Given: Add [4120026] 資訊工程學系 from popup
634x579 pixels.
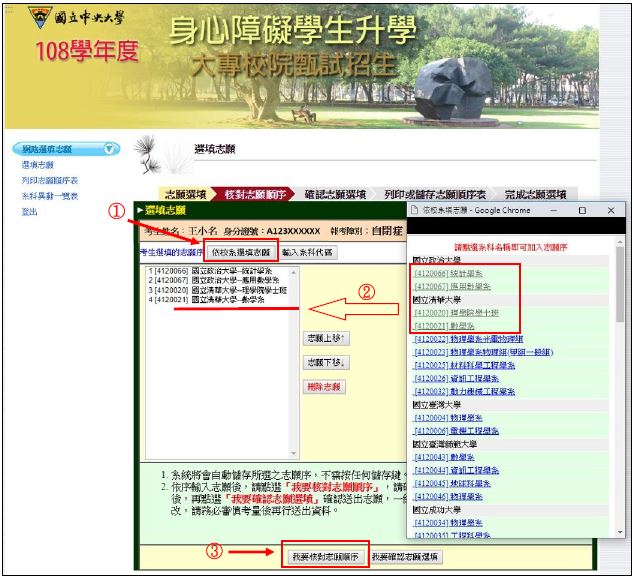Looking at the screenshot, I should [x=456, y=378].
